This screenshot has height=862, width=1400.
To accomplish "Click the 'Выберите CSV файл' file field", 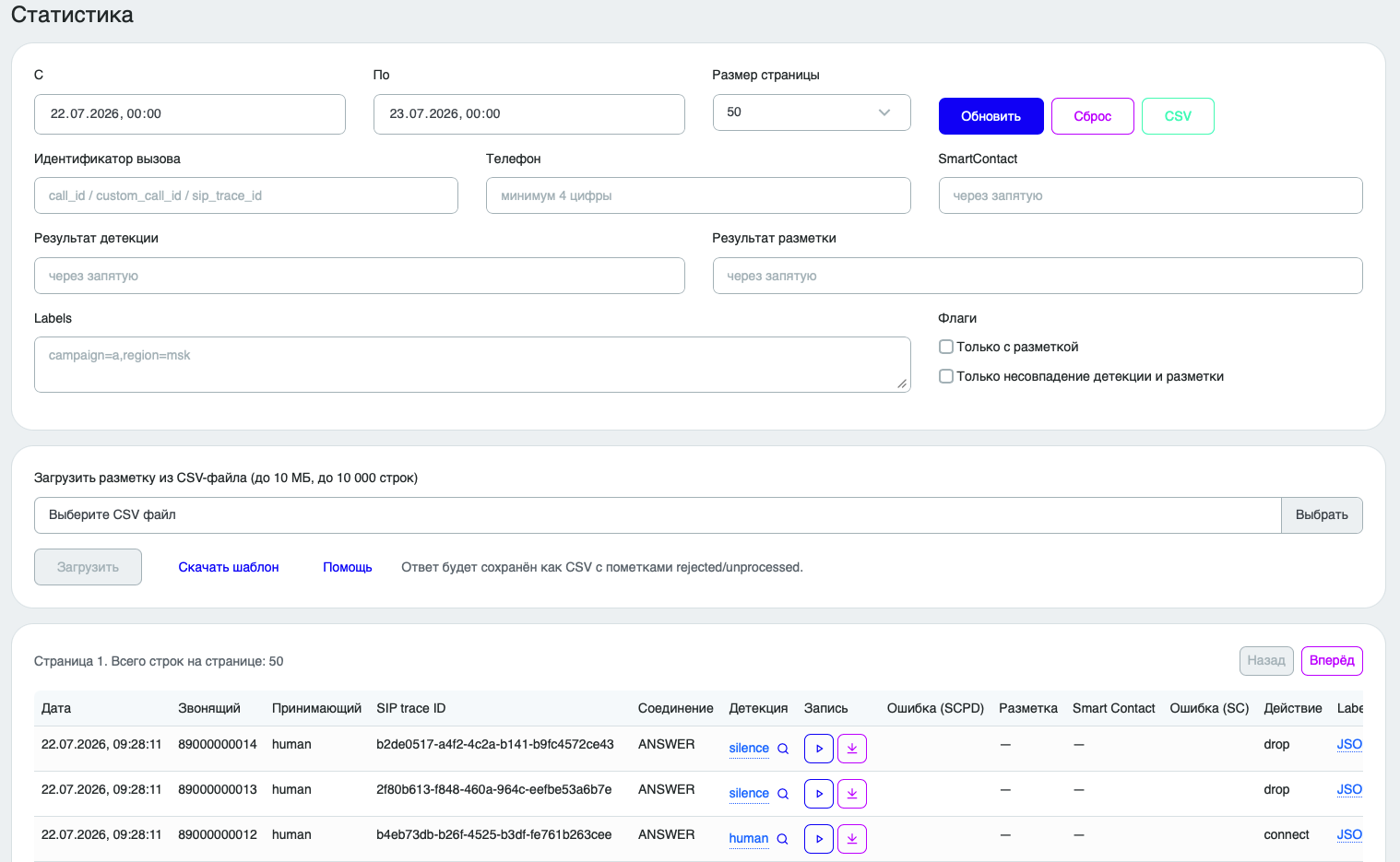I will (658, 515).
